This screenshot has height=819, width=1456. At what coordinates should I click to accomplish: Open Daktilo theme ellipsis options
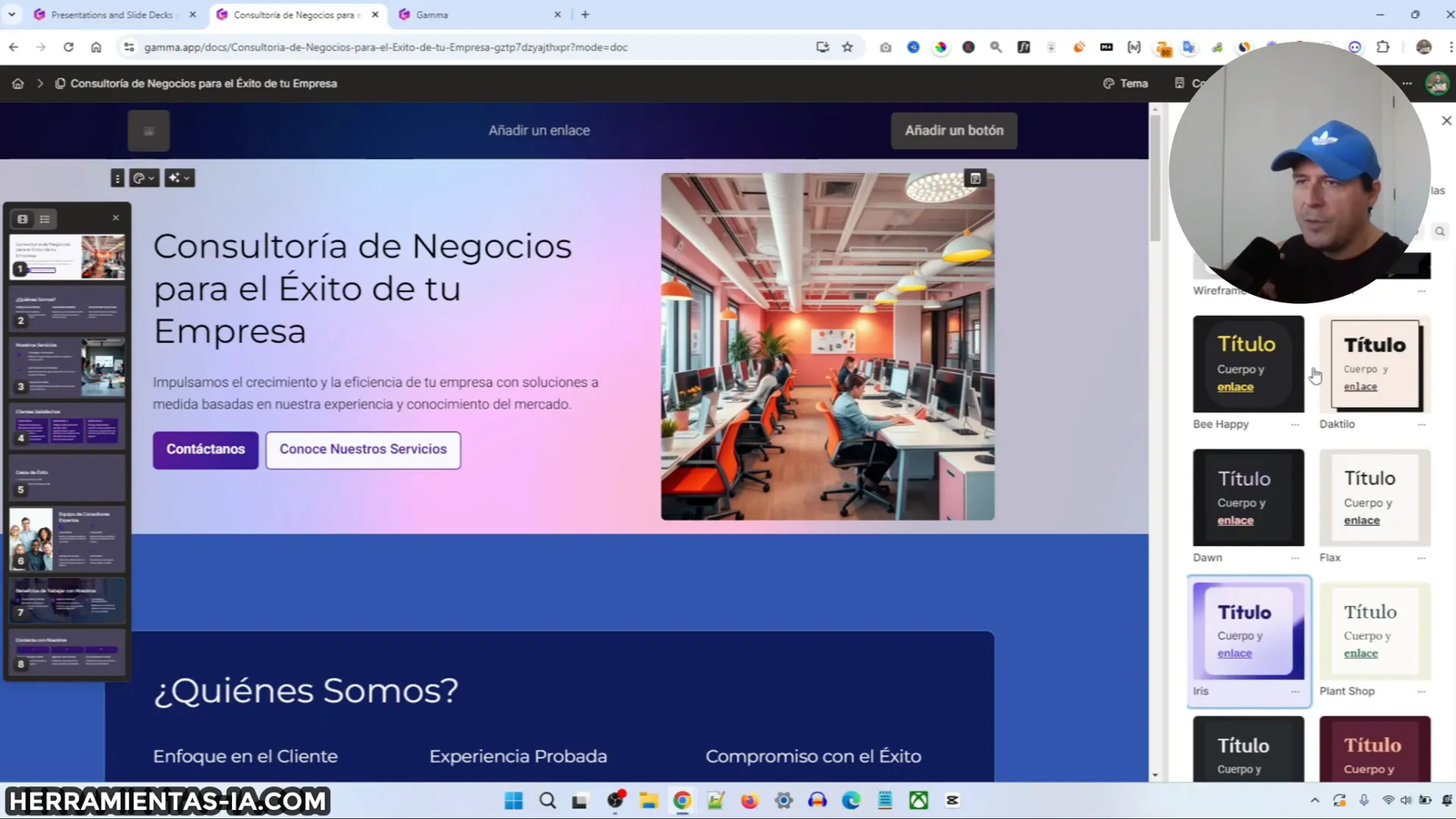coord(1422,424)
